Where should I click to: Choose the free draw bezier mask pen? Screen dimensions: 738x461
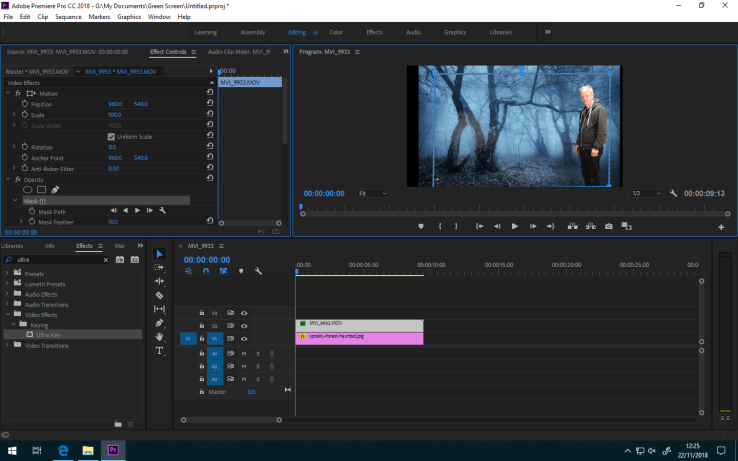coord(55,190)
